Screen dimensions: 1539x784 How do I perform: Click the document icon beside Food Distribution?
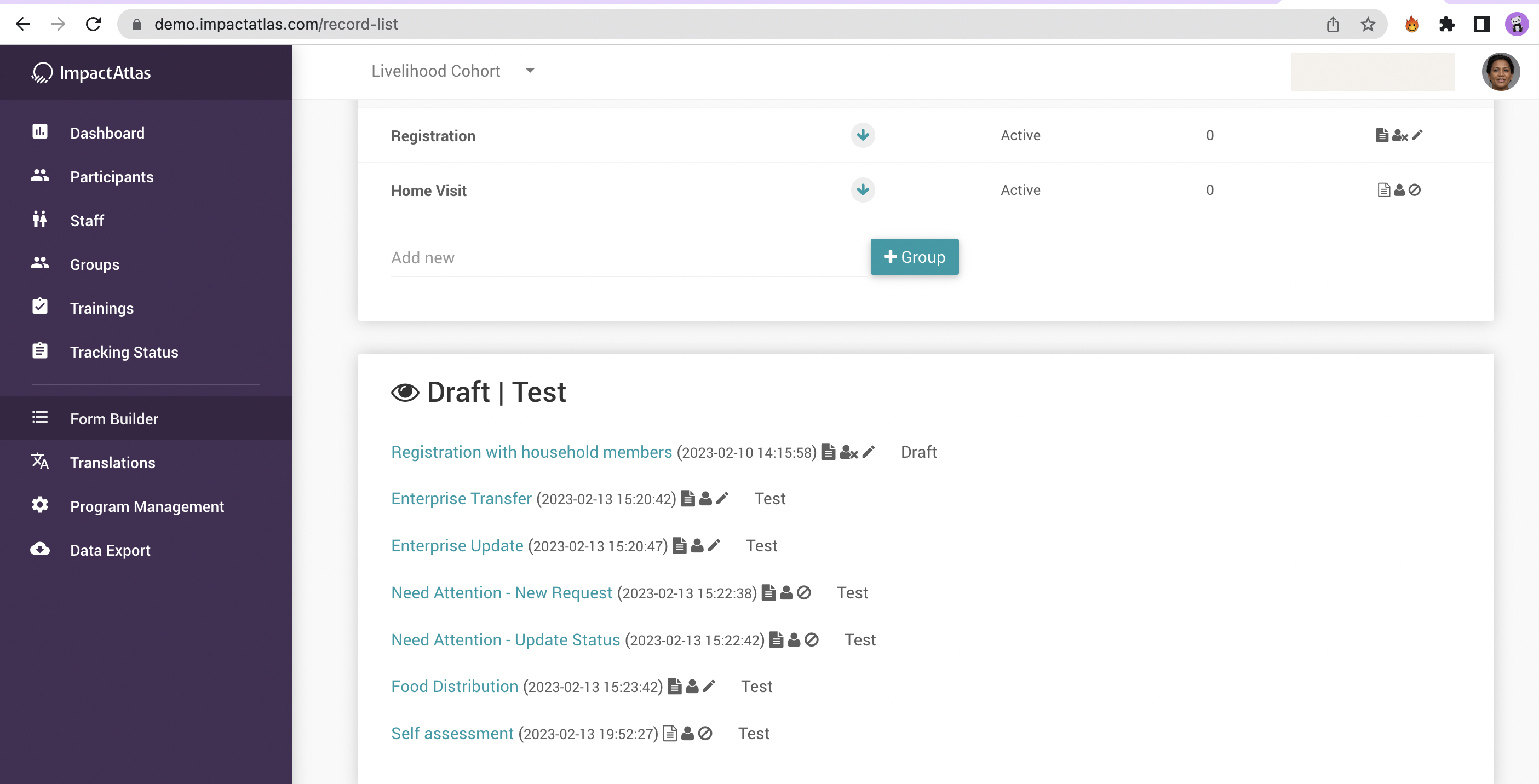click(x=675, y=686)
